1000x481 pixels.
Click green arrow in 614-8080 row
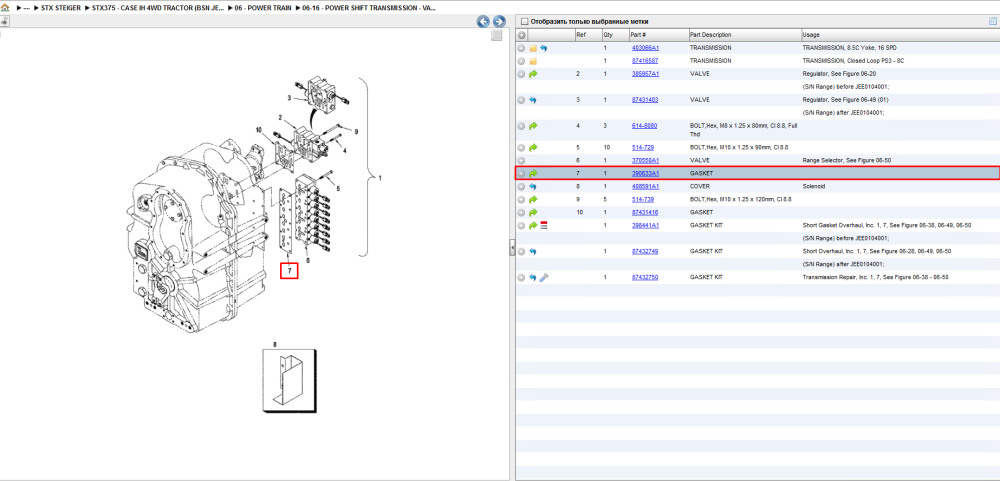pos(533,126)
